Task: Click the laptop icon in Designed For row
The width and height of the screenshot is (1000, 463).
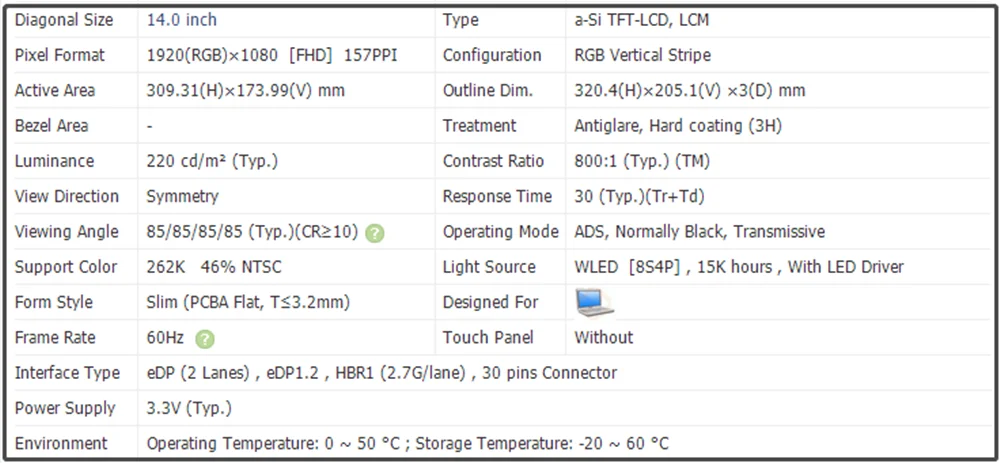Action: [x=594, y=302]
